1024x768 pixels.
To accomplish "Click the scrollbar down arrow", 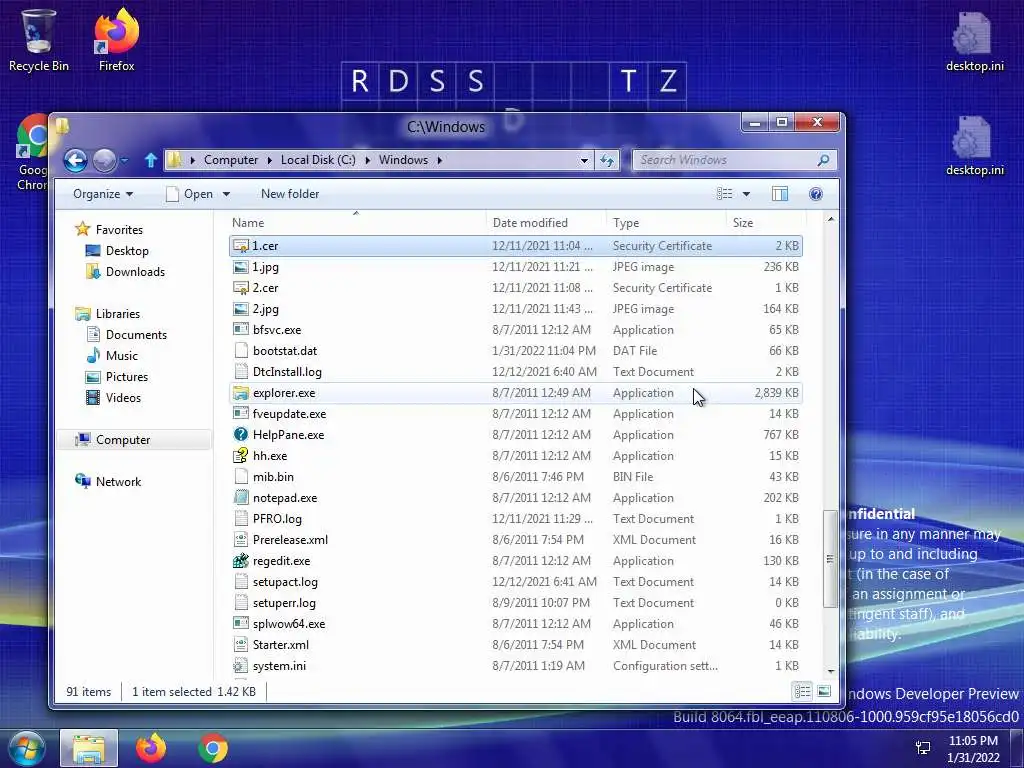I will (x=831, y=671).
